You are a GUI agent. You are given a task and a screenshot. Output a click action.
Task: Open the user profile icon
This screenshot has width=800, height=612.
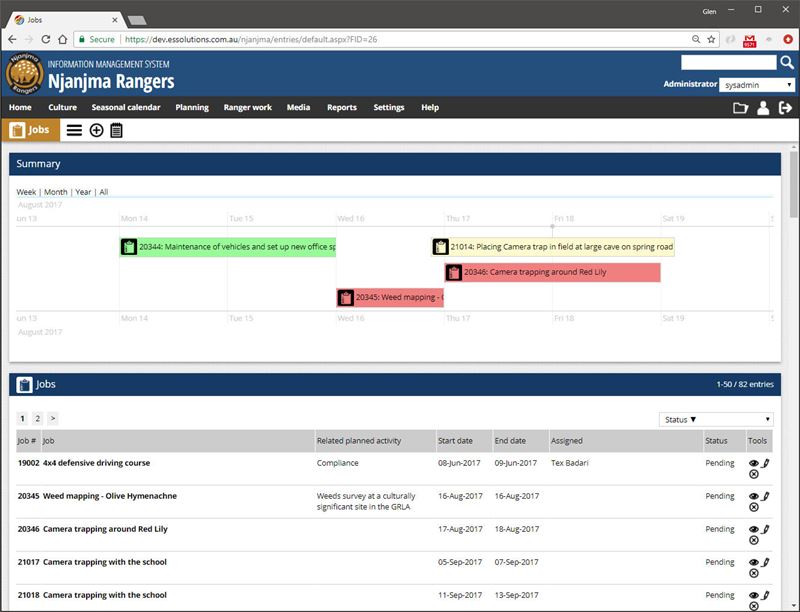pyautogui.click(x=763, y=108)
